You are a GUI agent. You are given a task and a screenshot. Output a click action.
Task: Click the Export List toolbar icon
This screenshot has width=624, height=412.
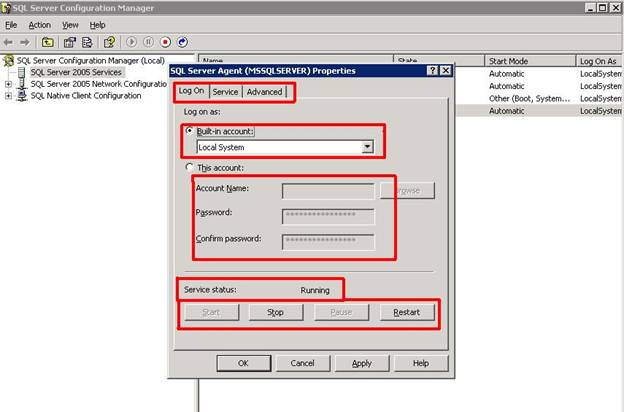[87, 42]
